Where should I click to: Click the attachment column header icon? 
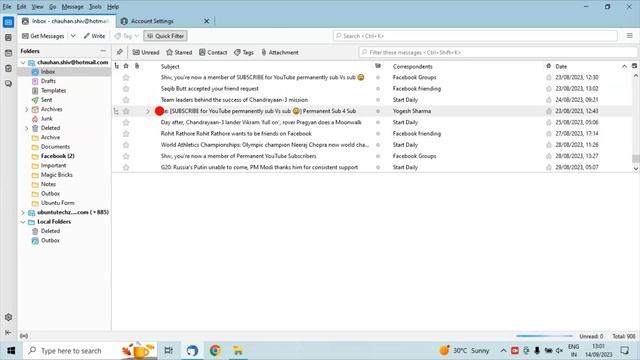pyautogui.click(x=137, y=66)
